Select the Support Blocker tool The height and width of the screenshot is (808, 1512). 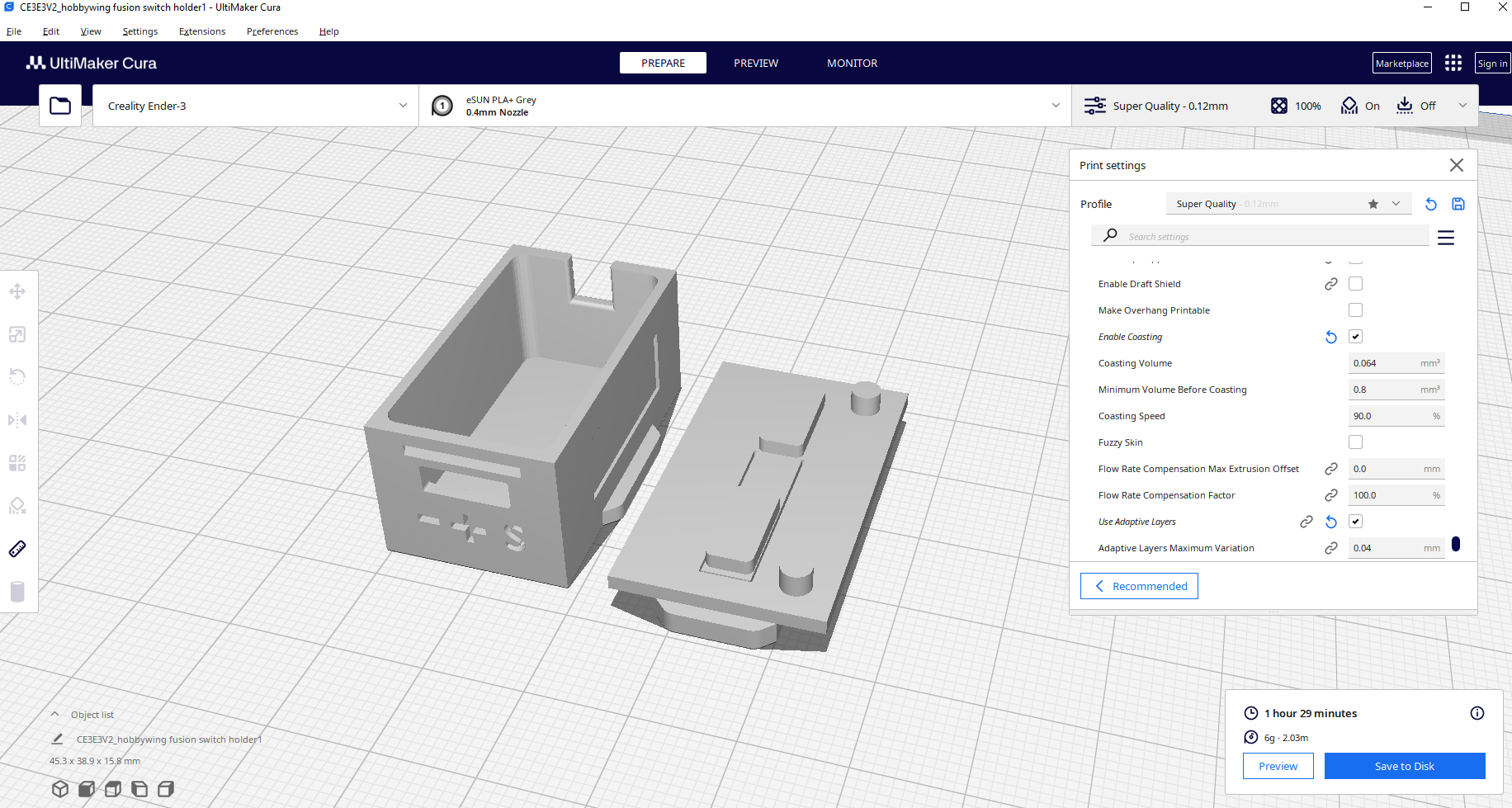17,506
